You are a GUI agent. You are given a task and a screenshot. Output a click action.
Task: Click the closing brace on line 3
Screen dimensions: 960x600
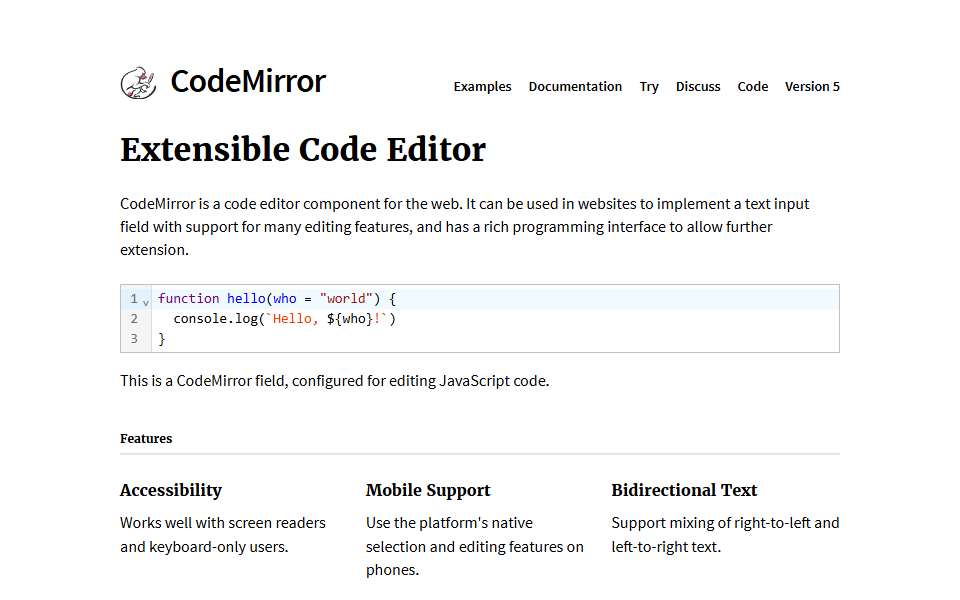point(162,339)
